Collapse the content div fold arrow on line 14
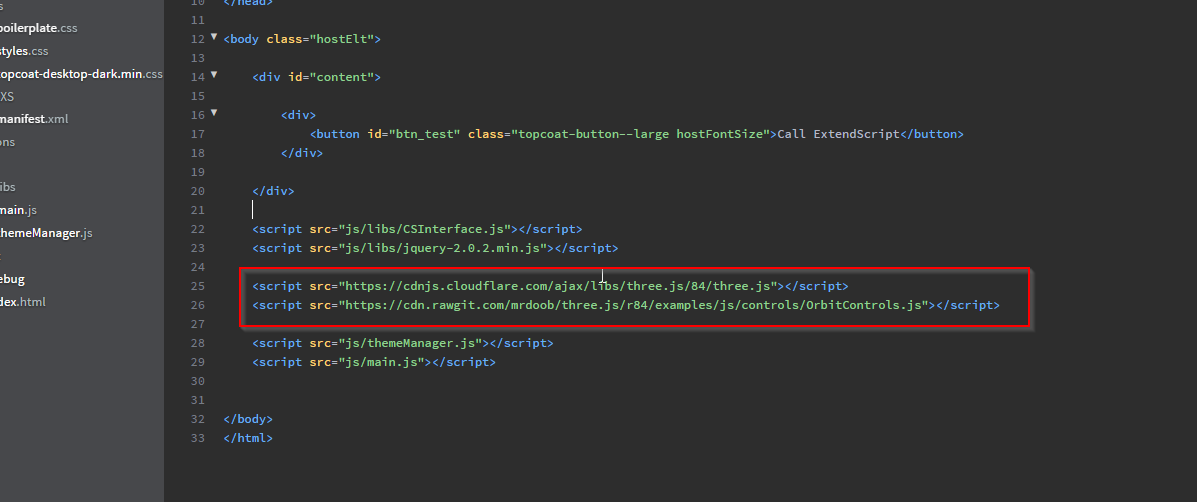This screenshot has height=502, width=1197. (214, 75)
